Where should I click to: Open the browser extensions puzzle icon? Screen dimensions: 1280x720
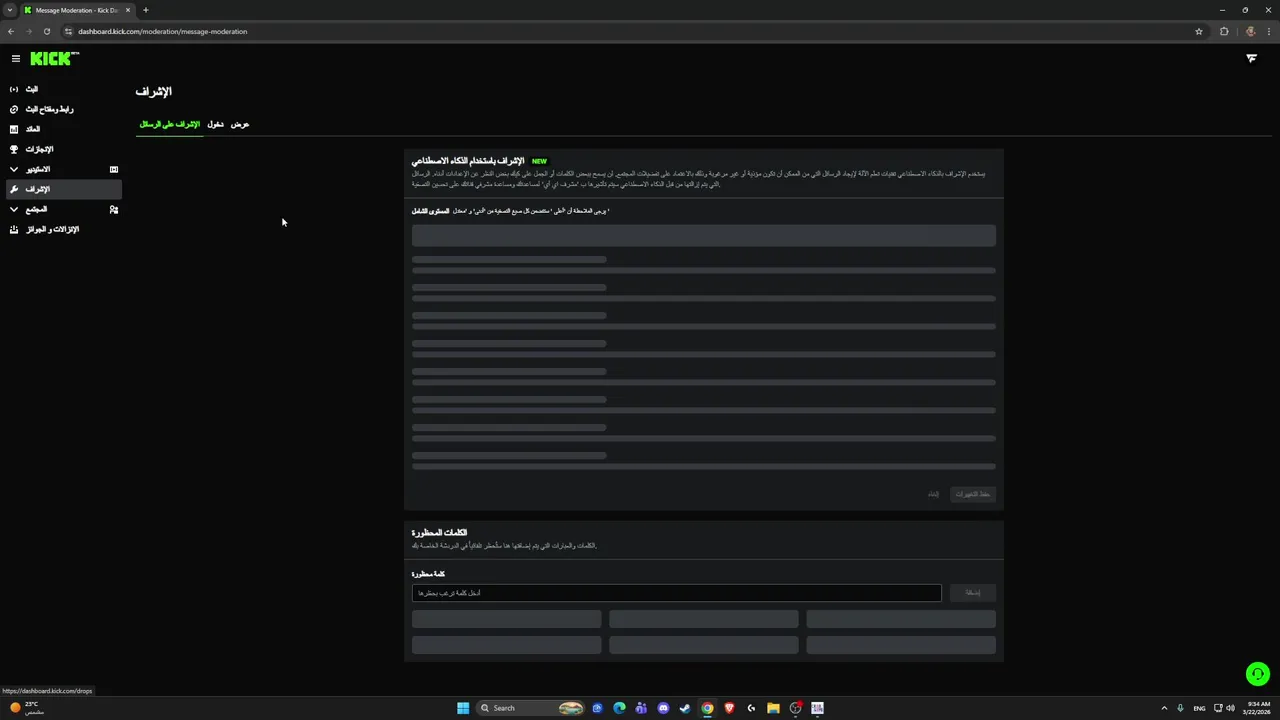coord(1224,31)
